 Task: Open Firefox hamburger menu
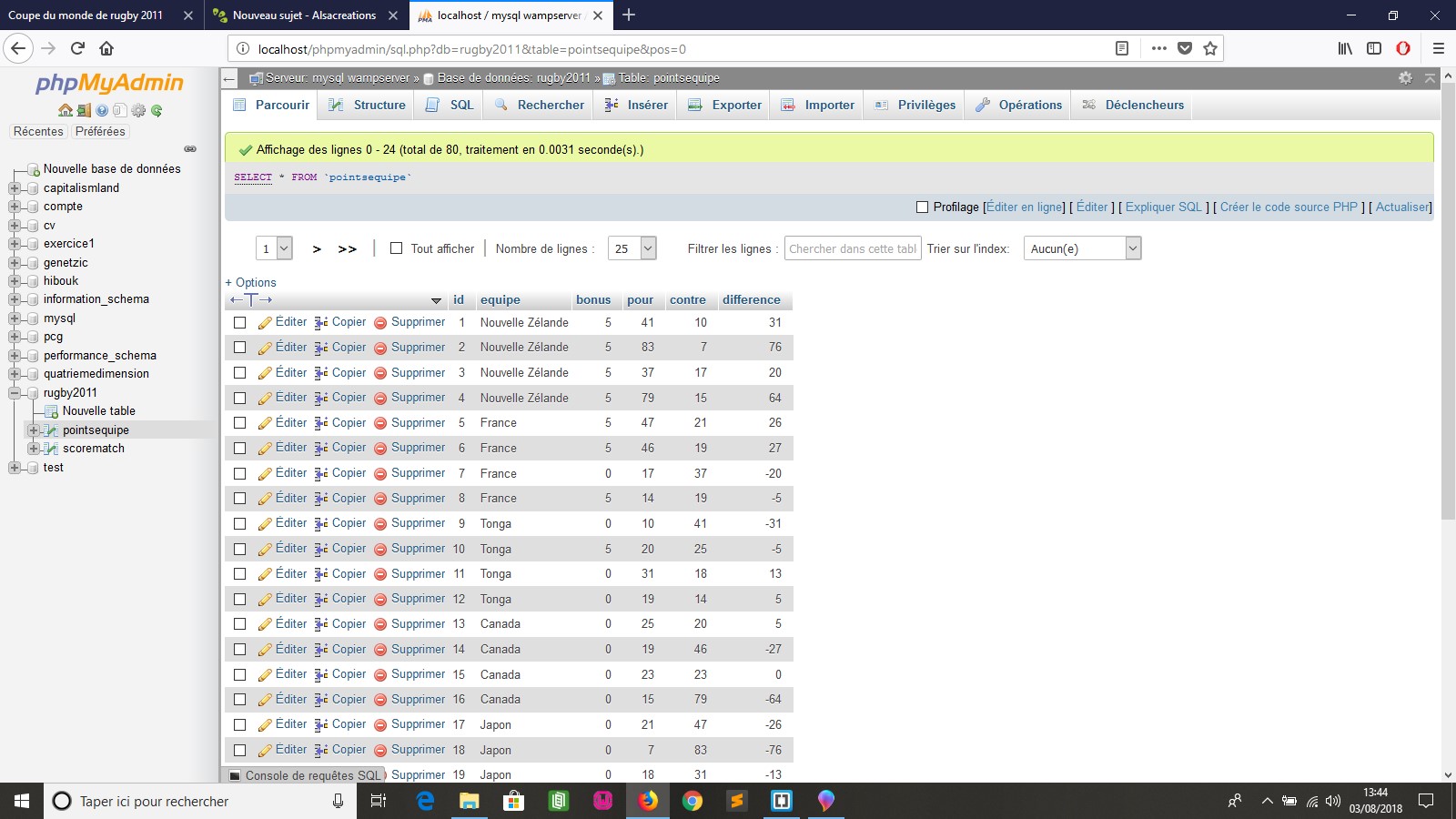click(1439, 48)
